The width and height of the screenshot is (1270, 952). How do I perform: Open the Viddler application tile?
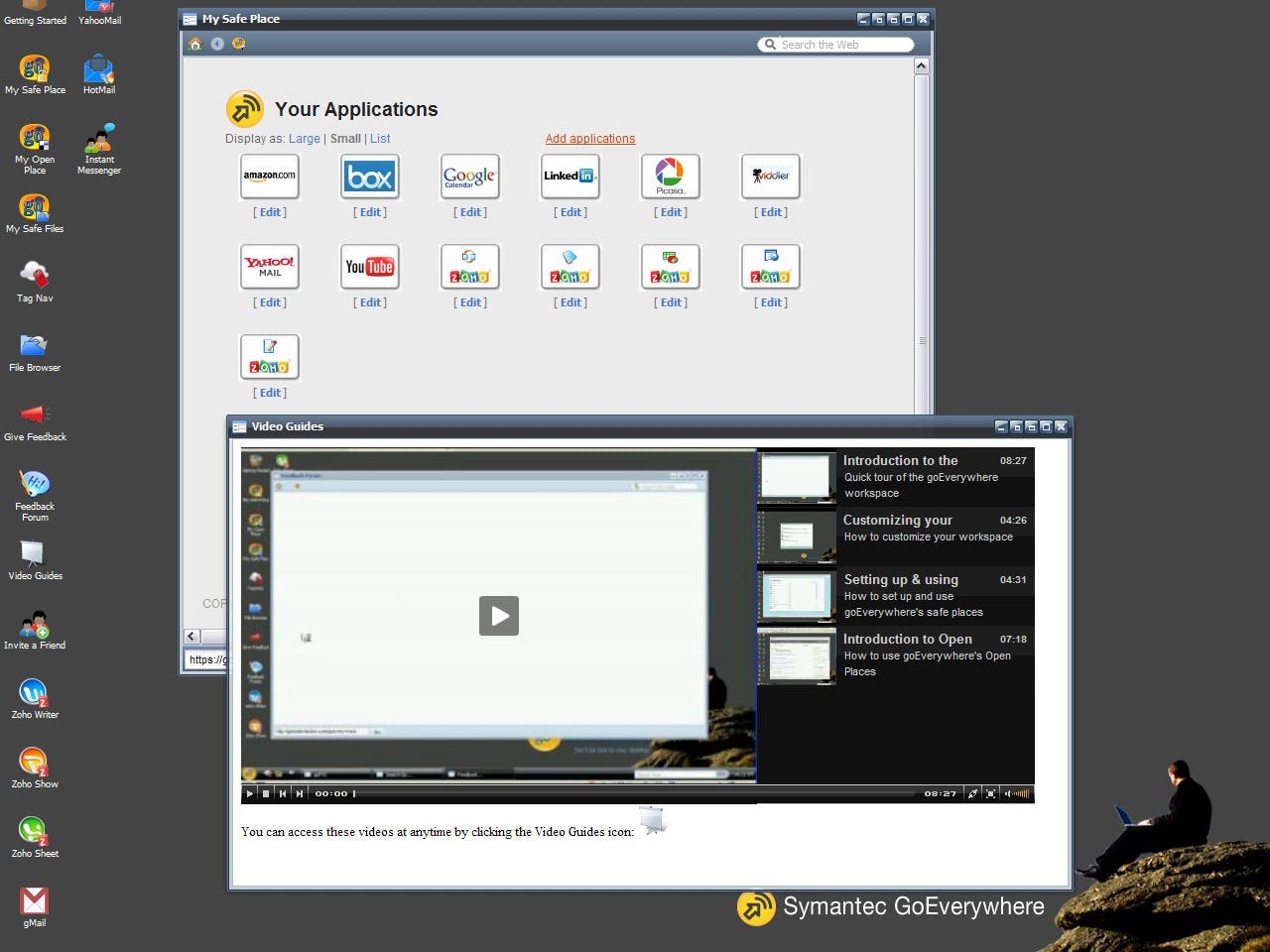point(771,177)
